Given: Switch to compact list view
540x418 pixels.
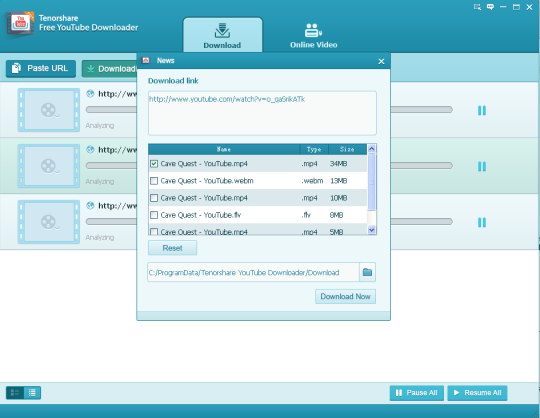Looking at the screenshot, I should (32, 393).
